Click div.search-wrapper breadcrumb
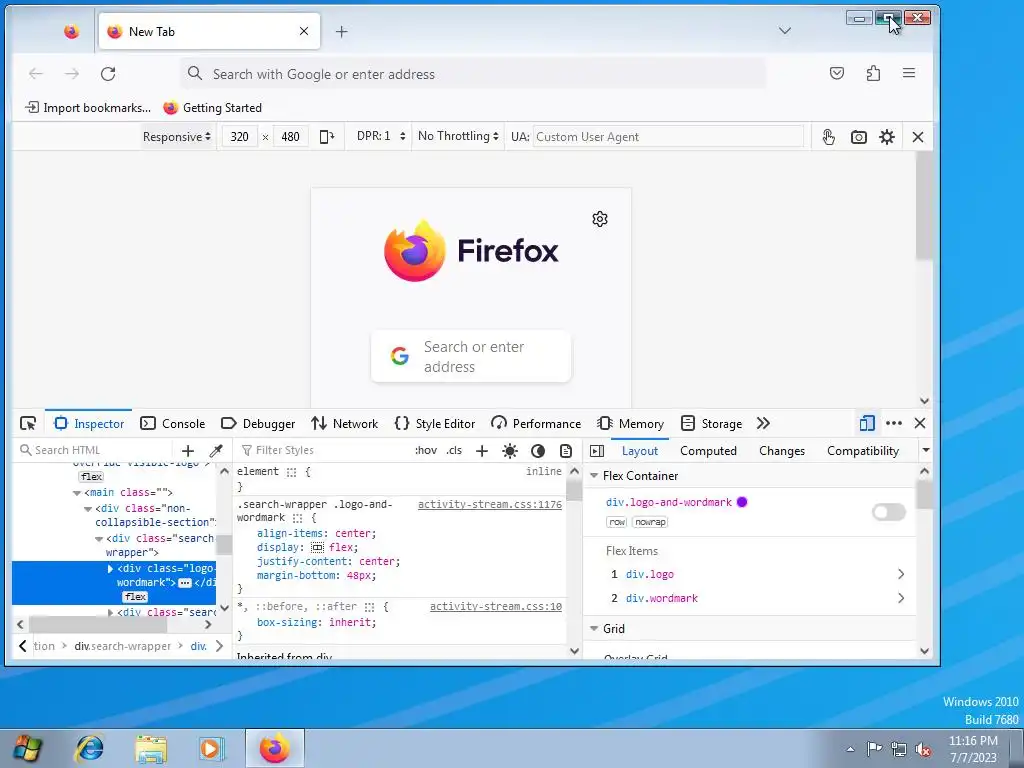 click(123, 646)
